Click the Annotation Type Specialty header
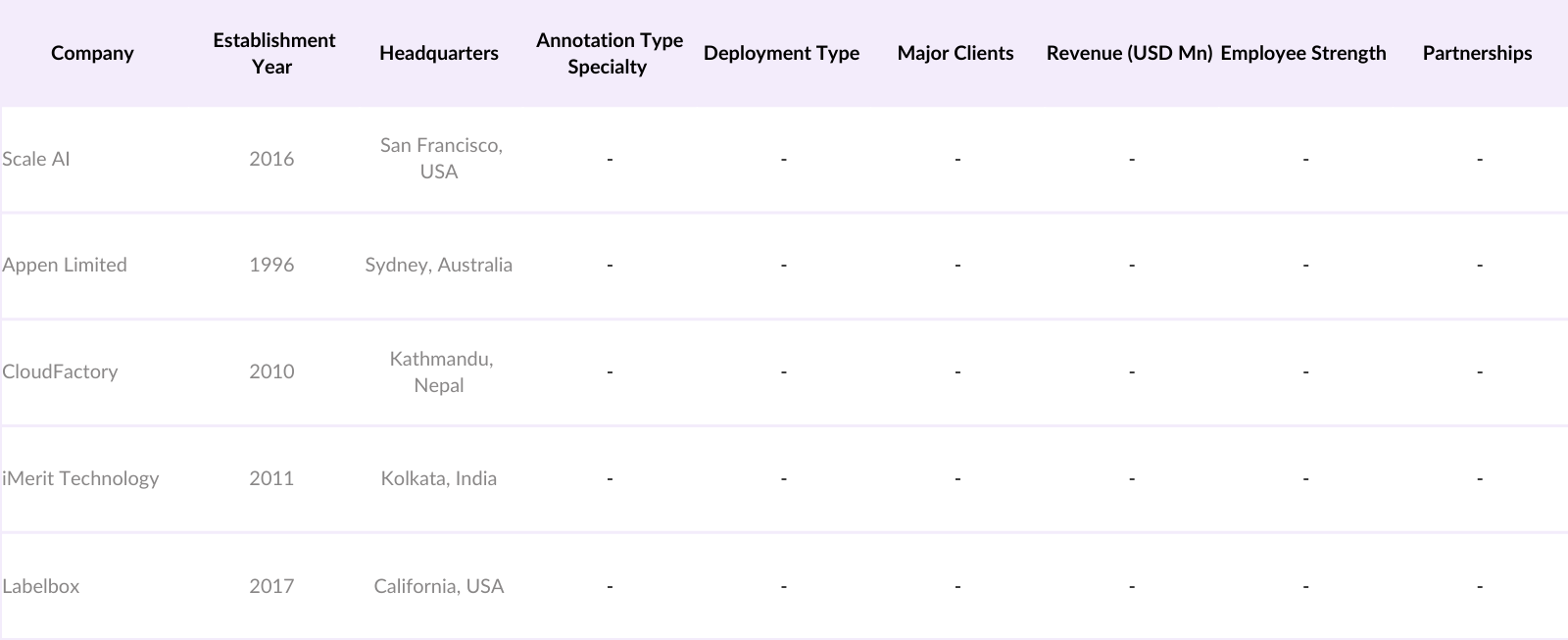1568x640 pixels. tap(609, 53)
